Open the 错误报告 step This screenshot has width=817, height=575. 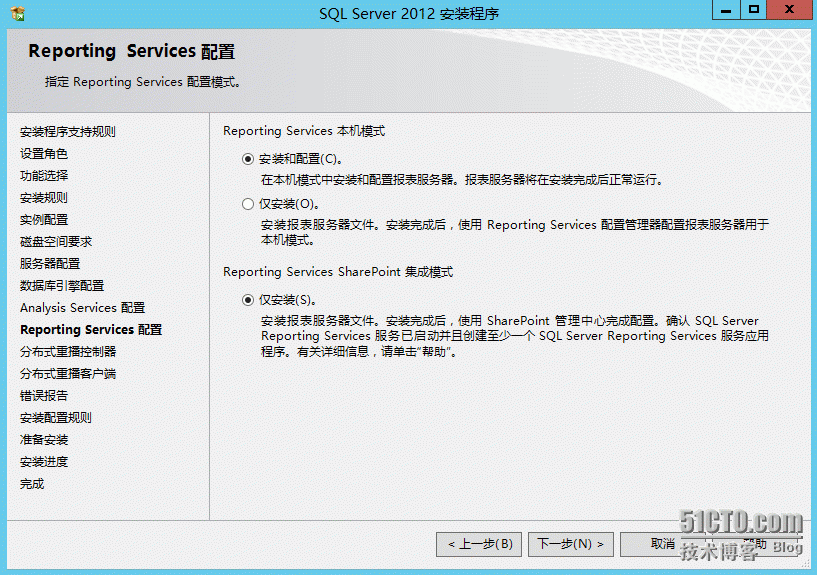44,396
